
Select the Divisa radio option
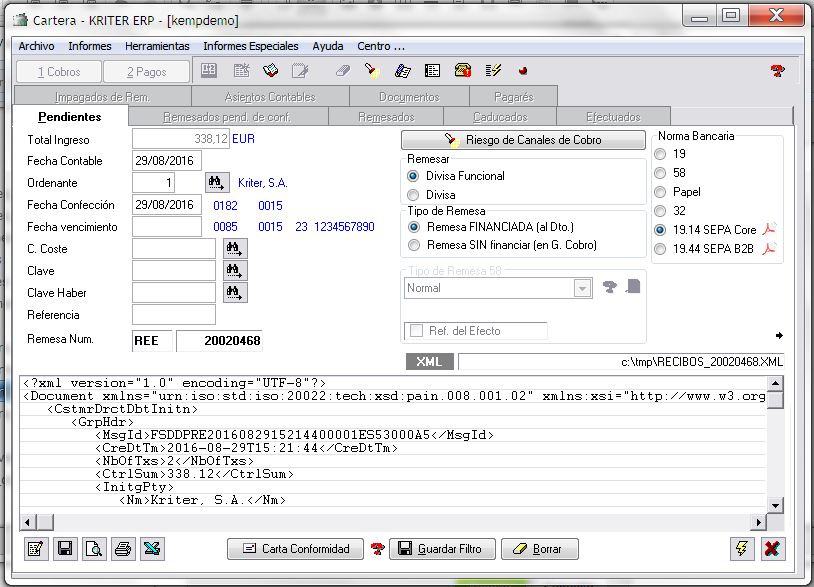point(413,195)
